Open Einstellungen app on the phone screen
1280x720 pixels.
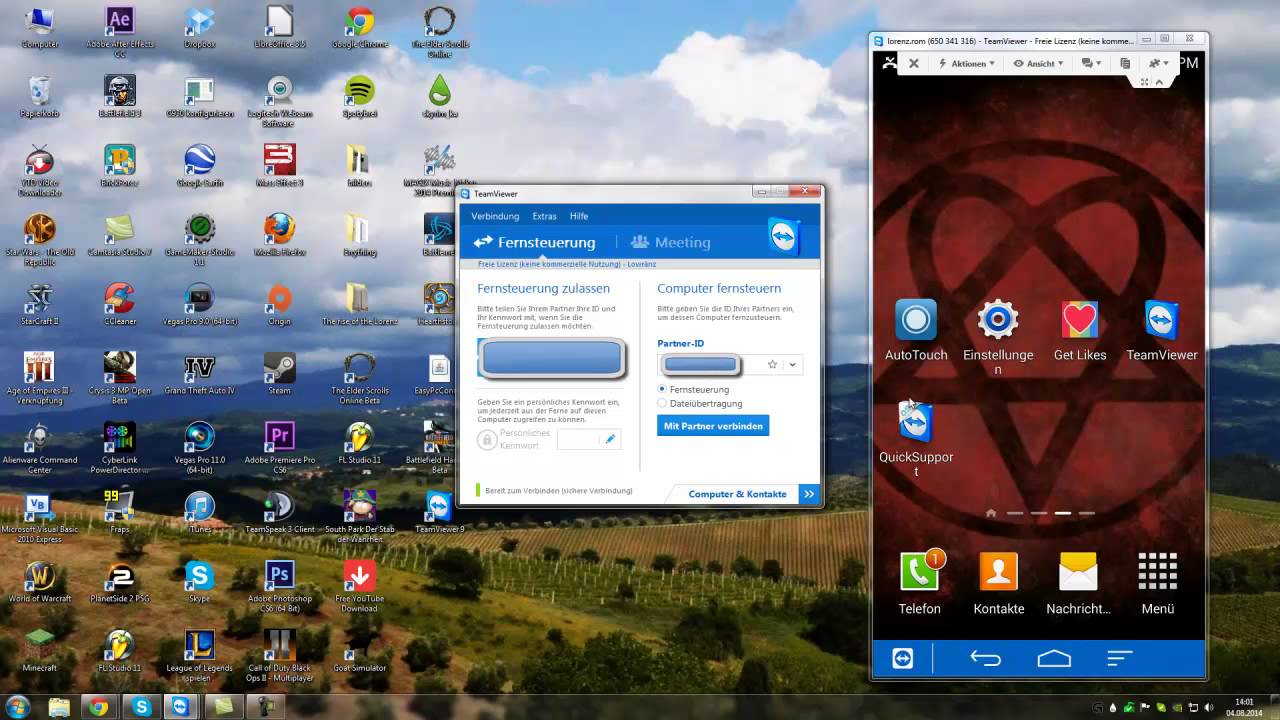click(x=997, y=337)
